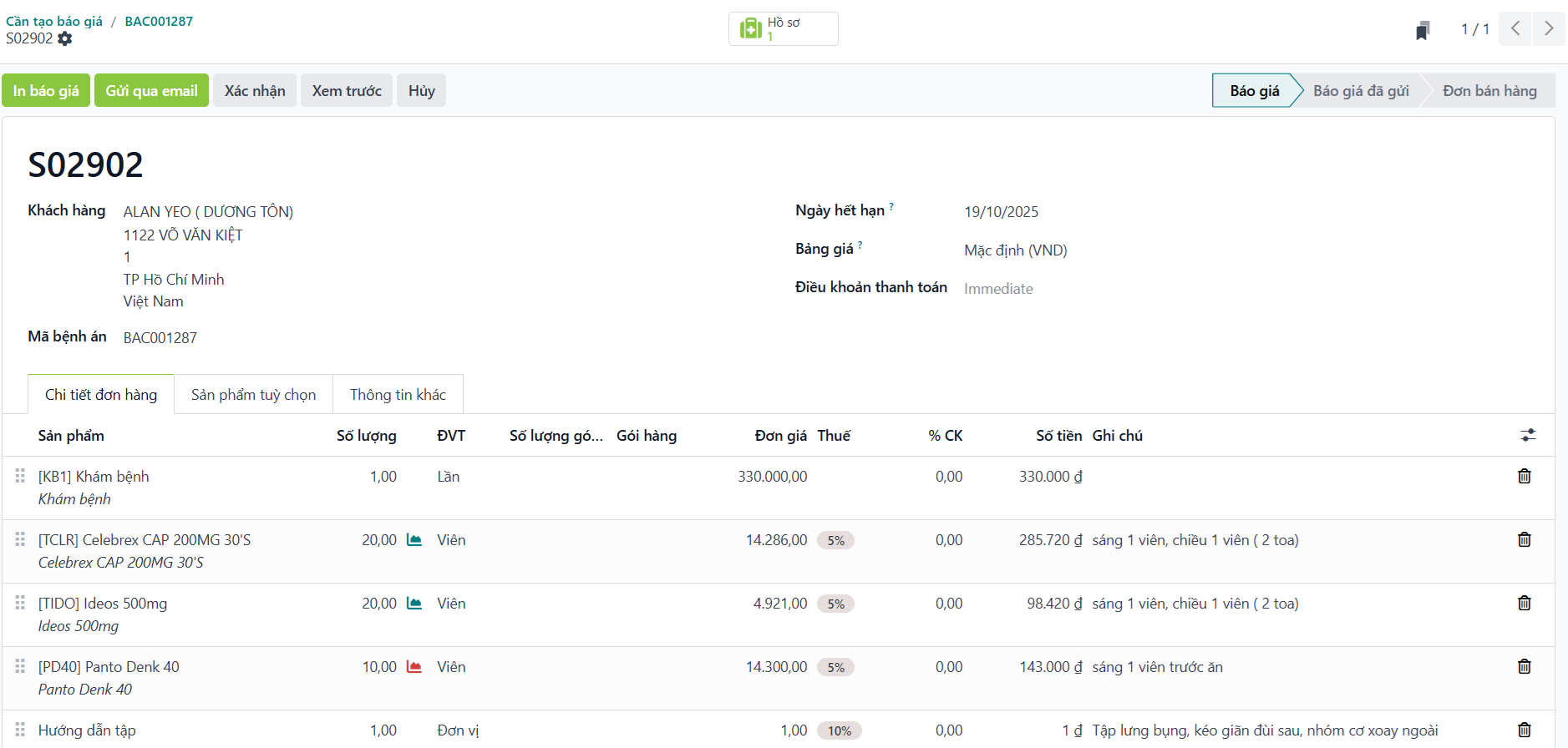Click red forecast icon for Panto Denk 40
The width and height of the screenshot is (1568, 748).
point(414,667)
